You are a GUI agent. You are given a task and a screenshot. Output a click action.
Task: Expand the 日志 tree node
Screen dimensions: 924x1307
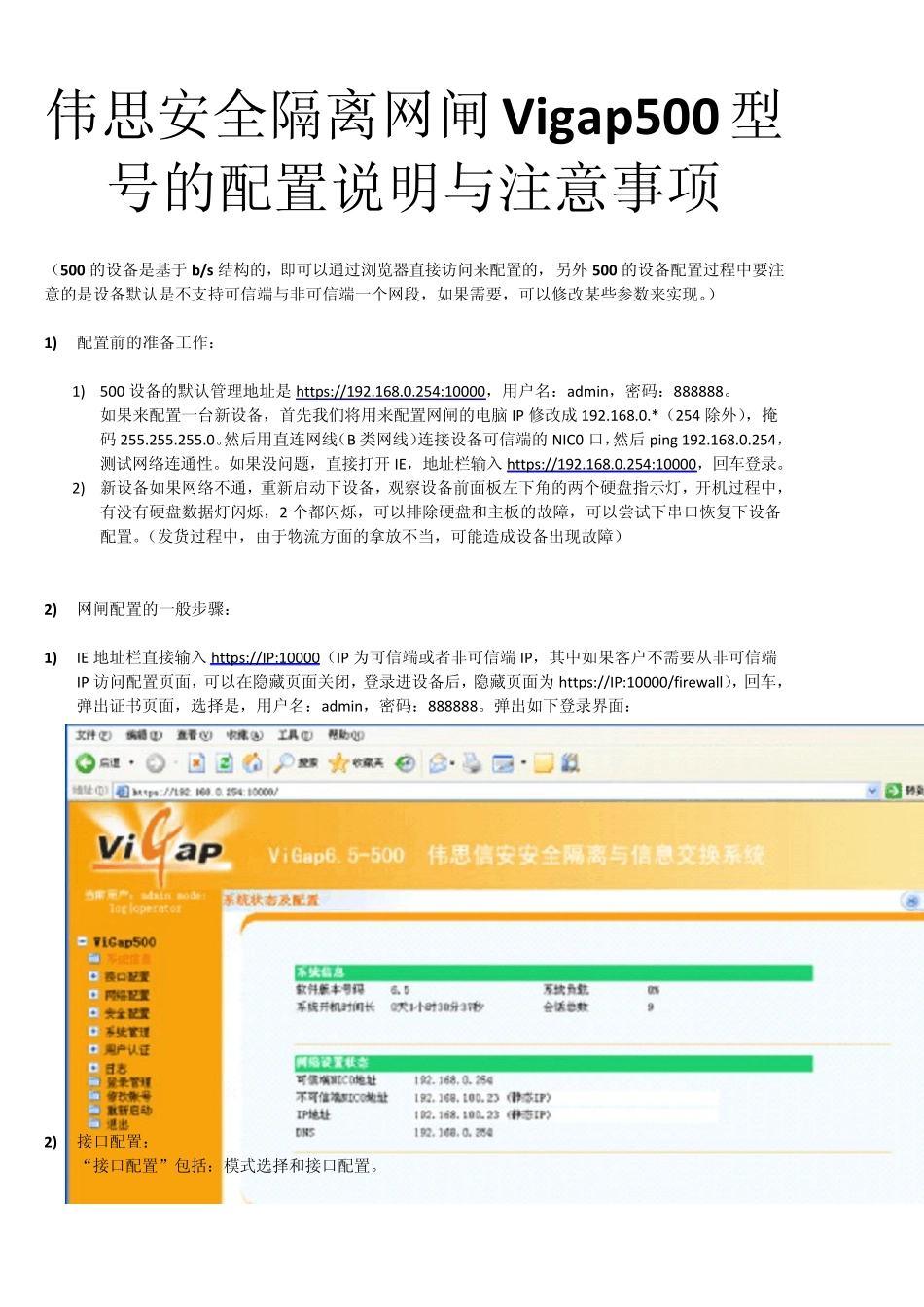click(93, 1068)
